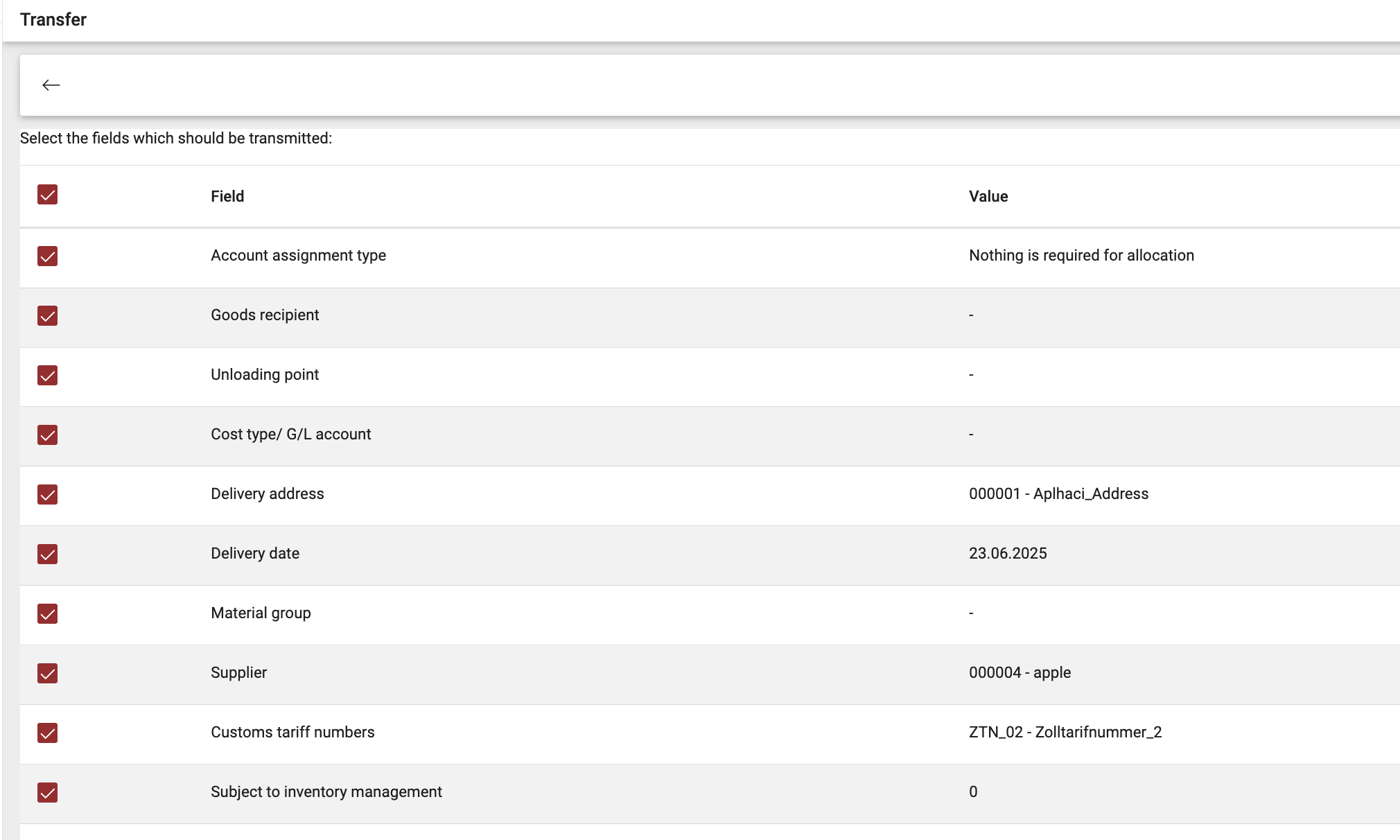This screenshot has width=1400, height=840.
Task: Uncheck the Account assignment type checkbox
Action: pos(47,255)
